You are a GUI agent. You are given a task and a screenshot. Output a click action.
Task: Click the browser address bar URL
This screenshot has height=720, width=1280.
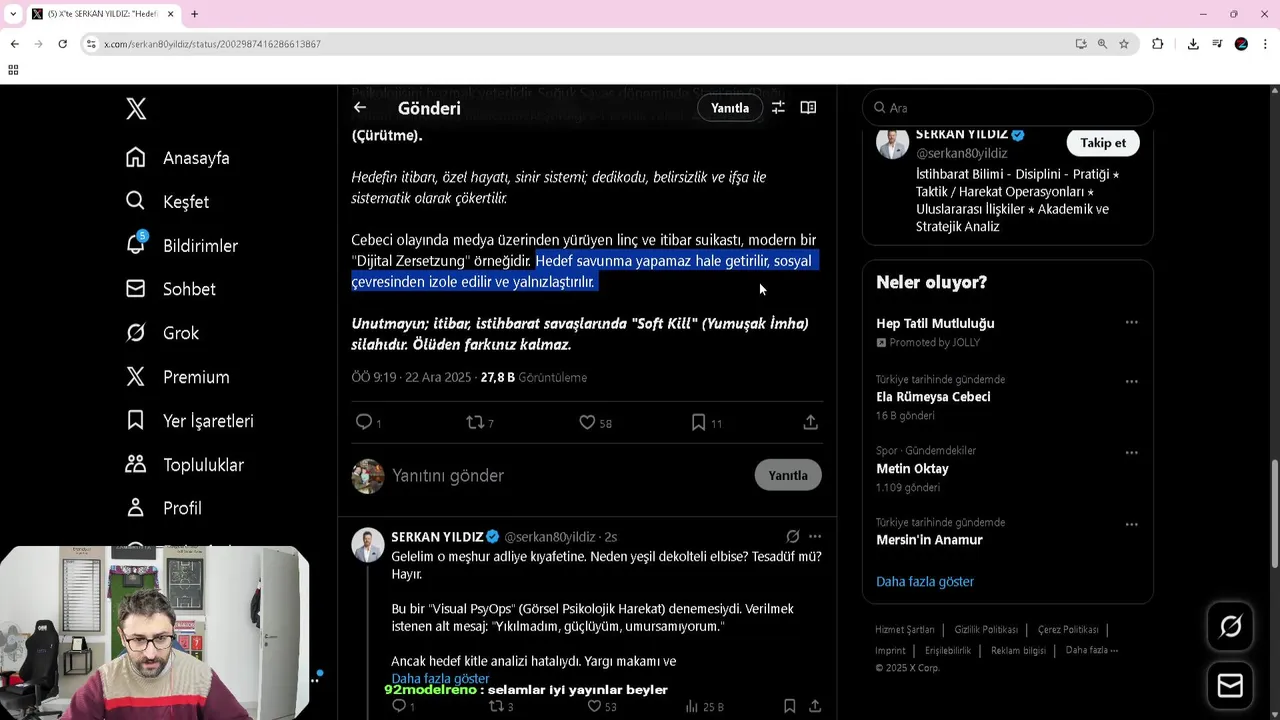(212, 44)
